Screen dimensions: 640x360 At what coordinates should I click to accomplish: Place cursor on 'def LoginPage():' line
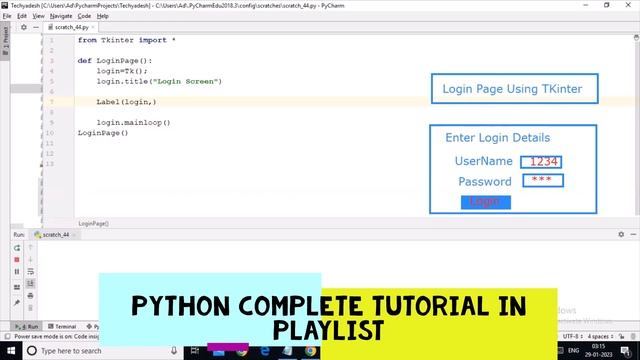tap(115, 61)
